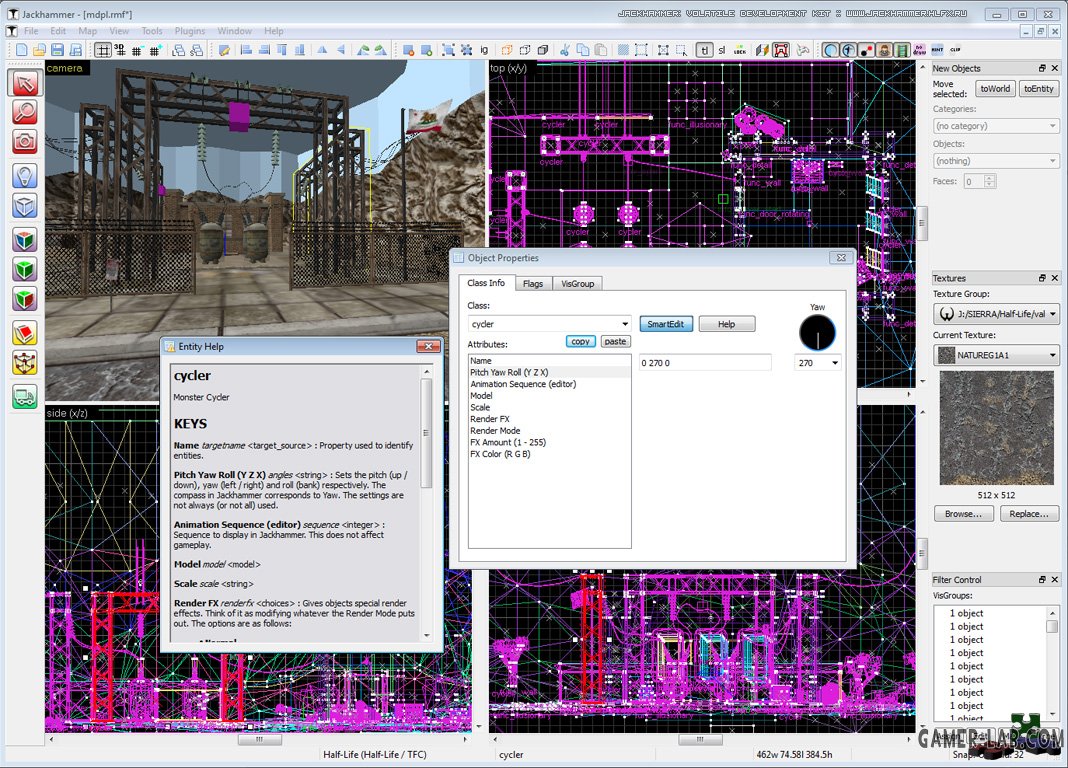
Task: Pick the Block creation tool
Action: click(25, 206)
